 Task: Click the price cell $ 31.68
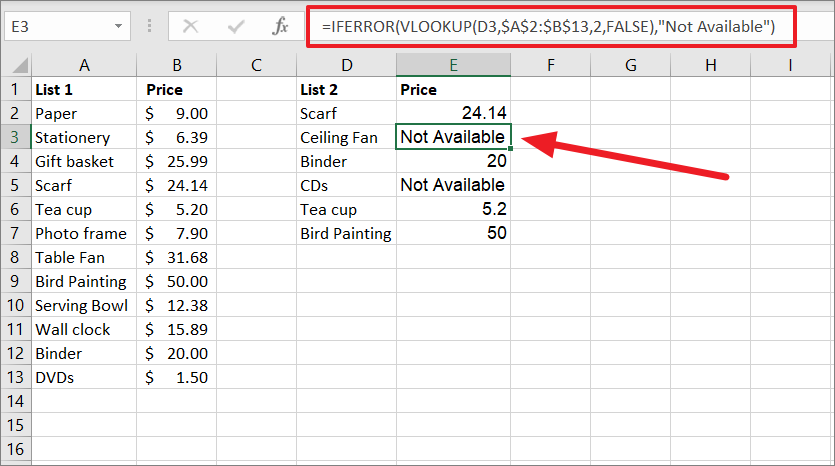(177, 257)
